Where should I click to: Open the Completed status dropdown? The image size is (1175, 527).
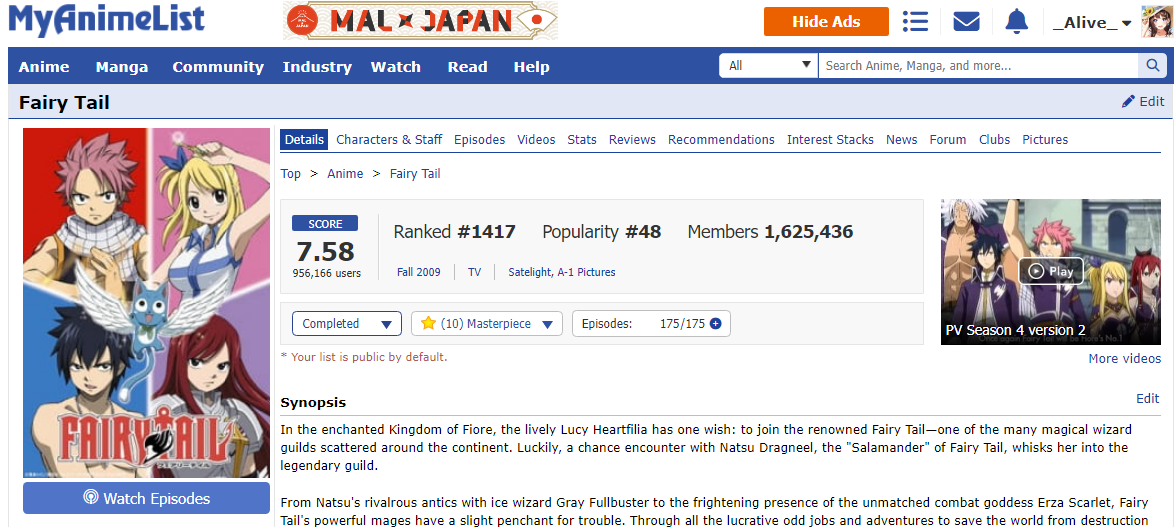[x=347, y=324]
